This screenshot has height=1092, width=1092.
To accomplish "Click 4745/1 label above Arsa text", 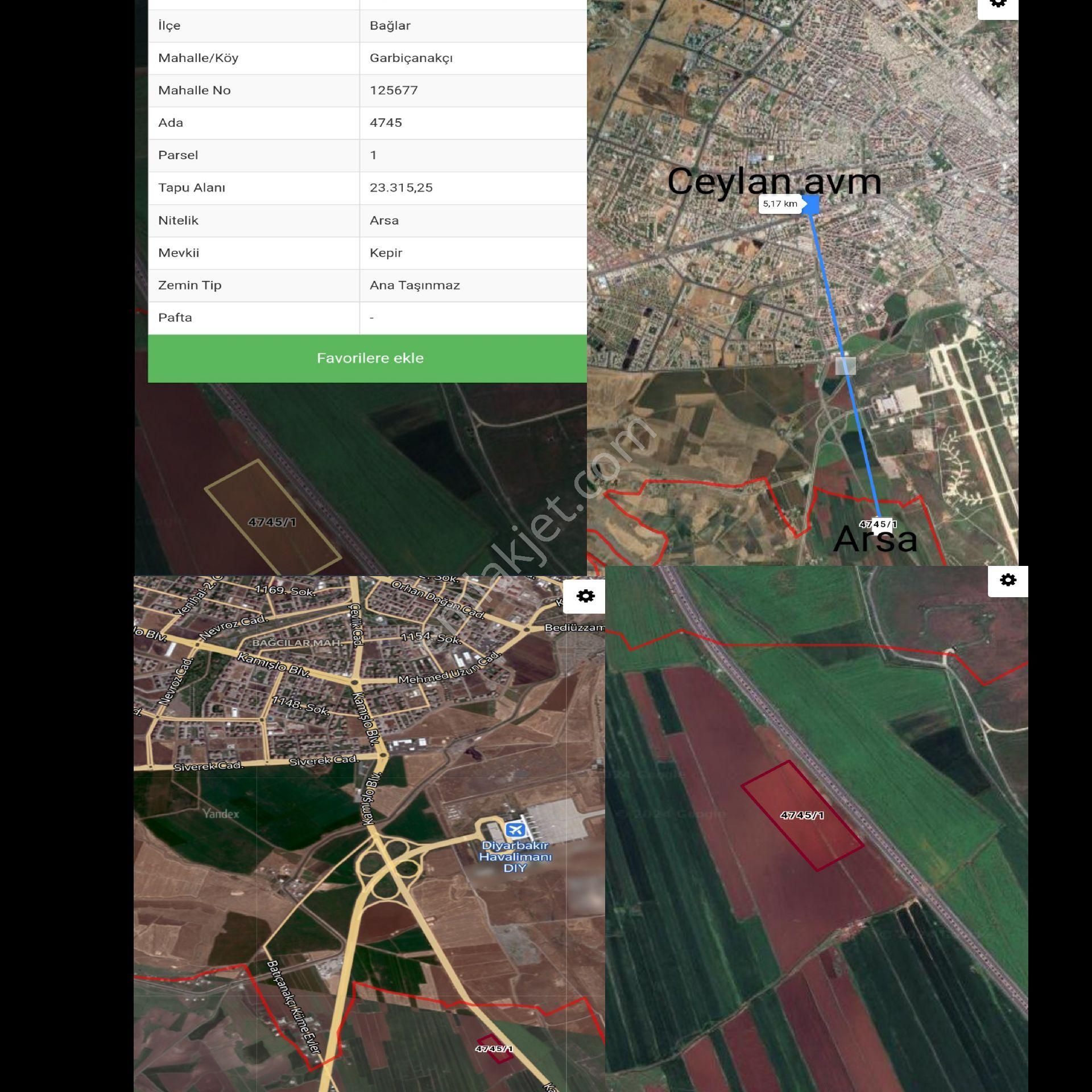I will coord(878,524).
